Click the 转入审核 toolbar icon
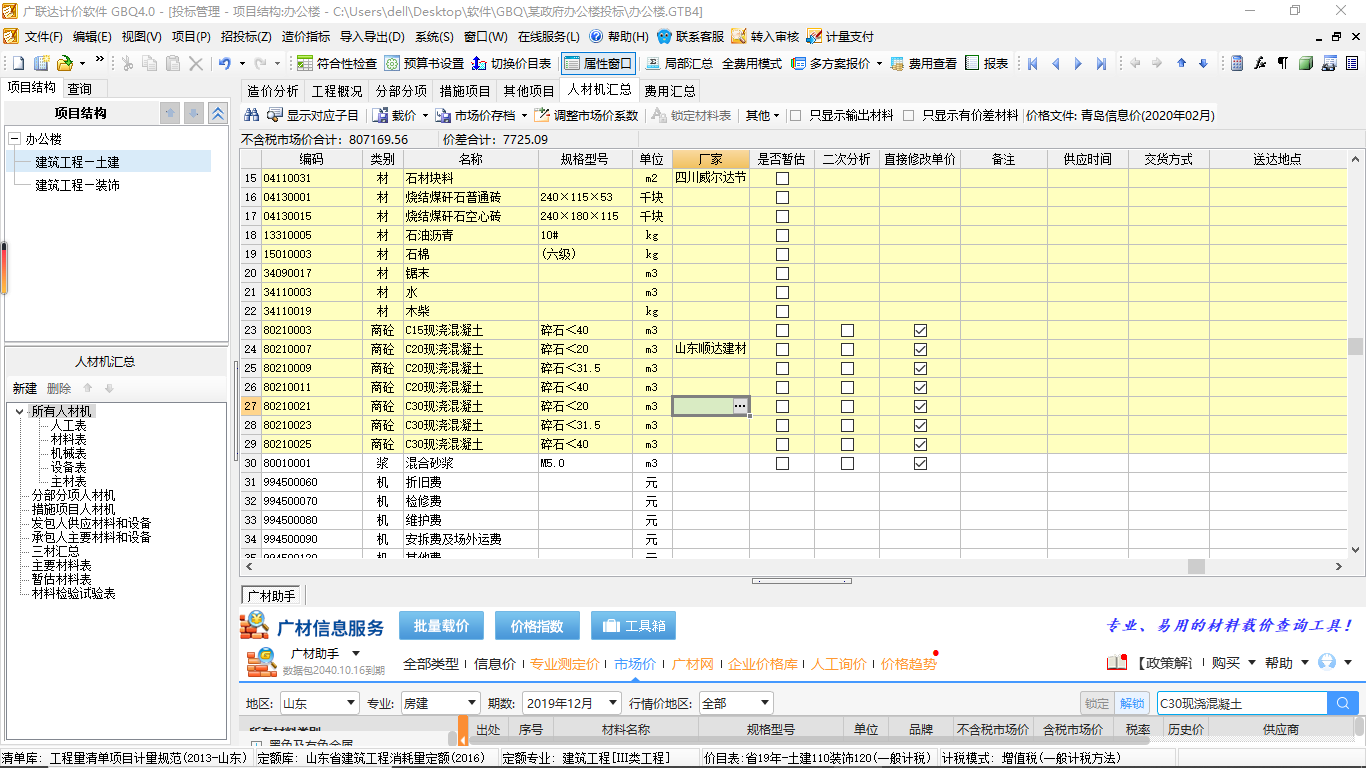This screenshot has height=768, width=1366. click(765, 37)
